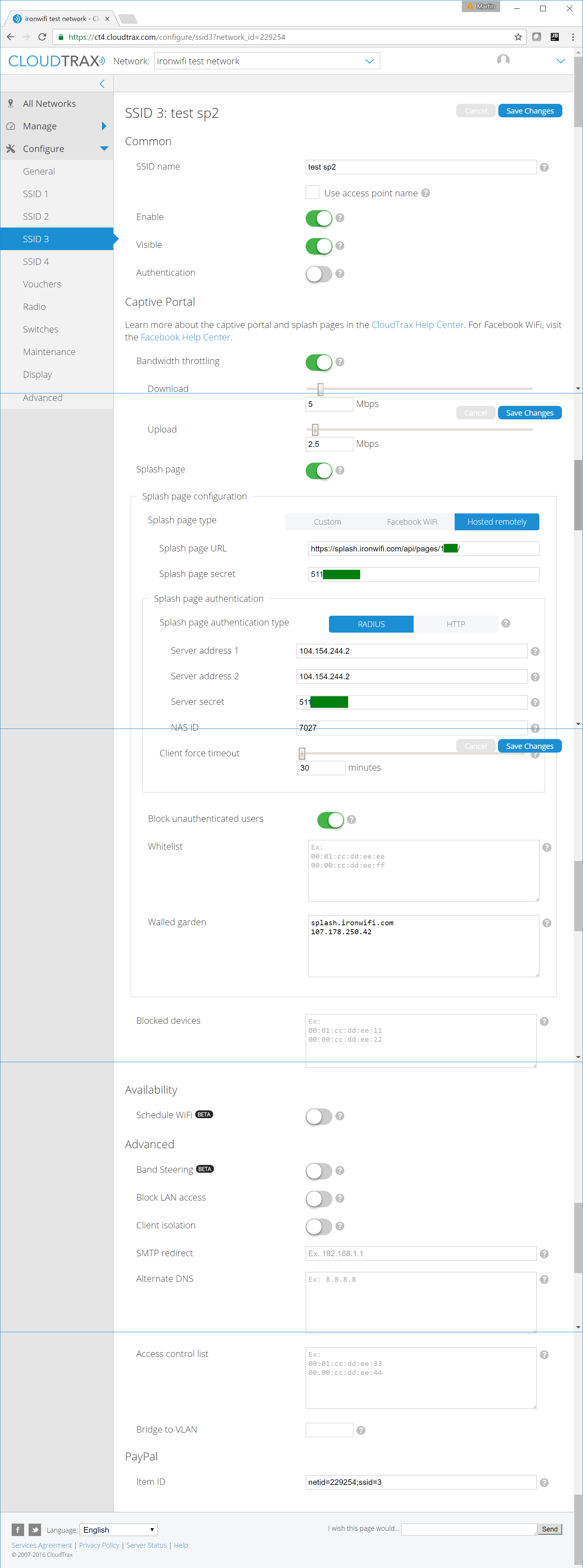
Task: Open the Facebook Help Center link
Action: coord(185,337)
